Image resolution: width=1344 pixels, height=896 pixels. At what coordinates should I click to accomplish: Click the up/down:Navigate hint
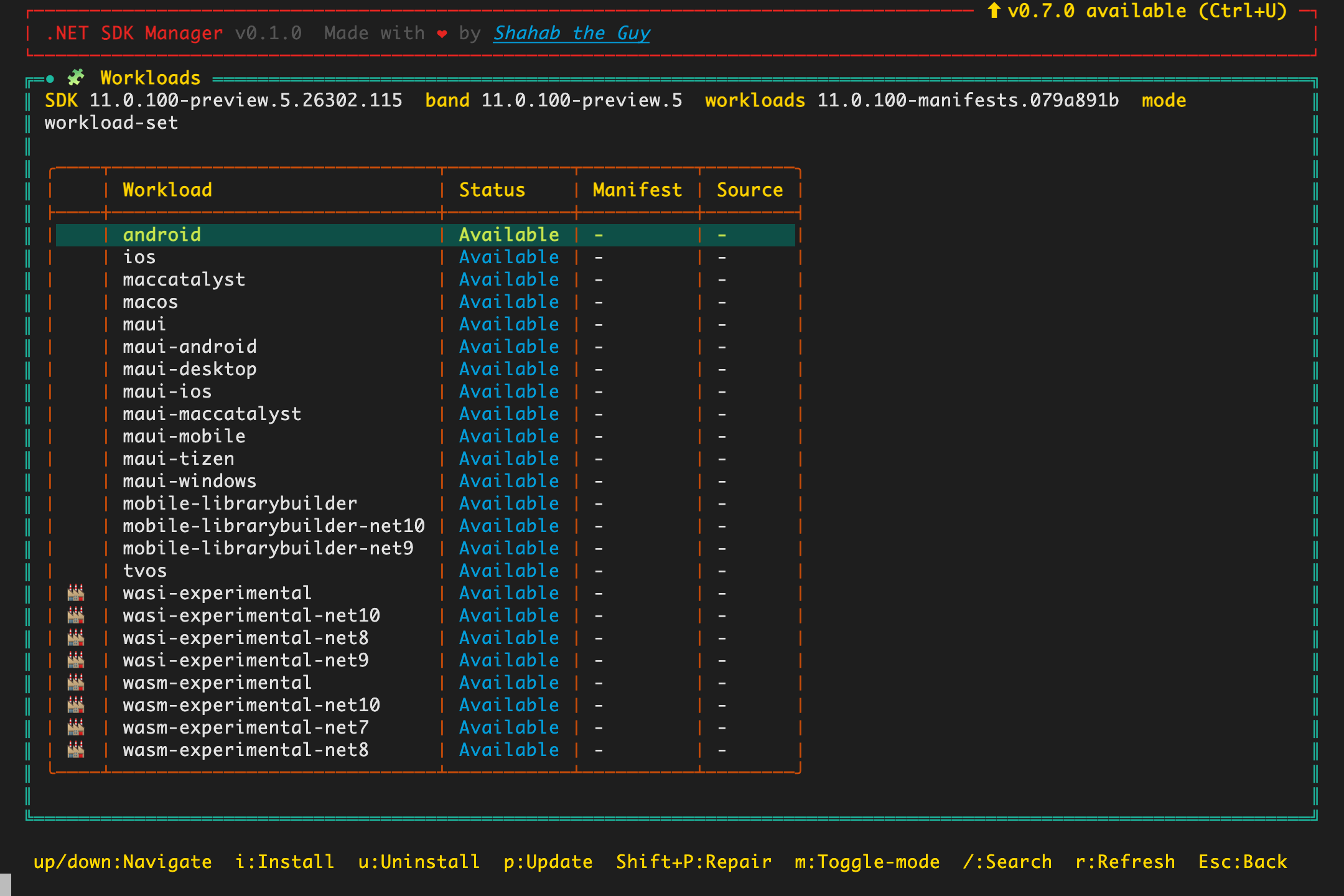coord(123,862)
